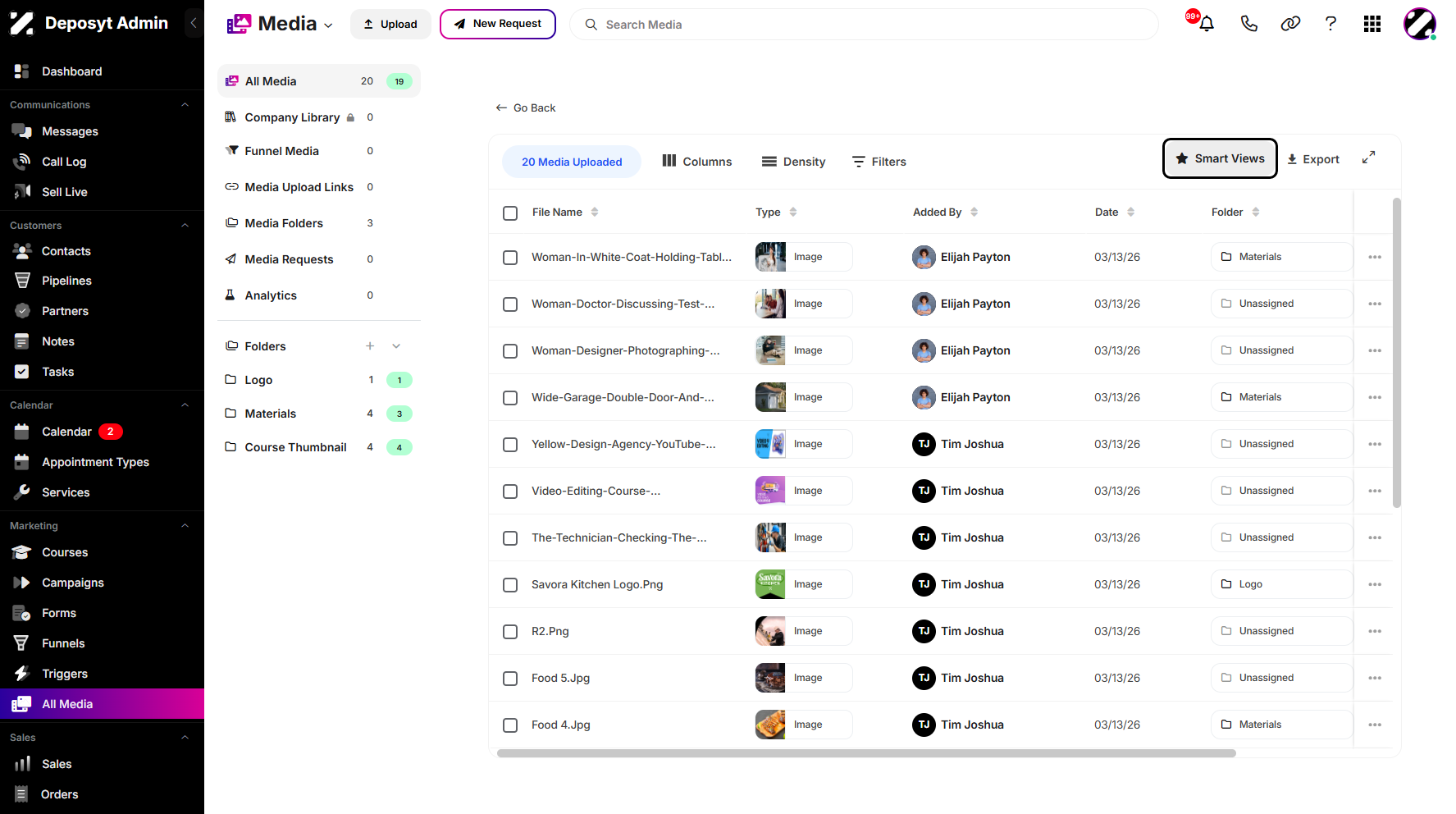Open Smart Views
This screenshot has width=1456, height=814.
click(x=1220, y=158)
